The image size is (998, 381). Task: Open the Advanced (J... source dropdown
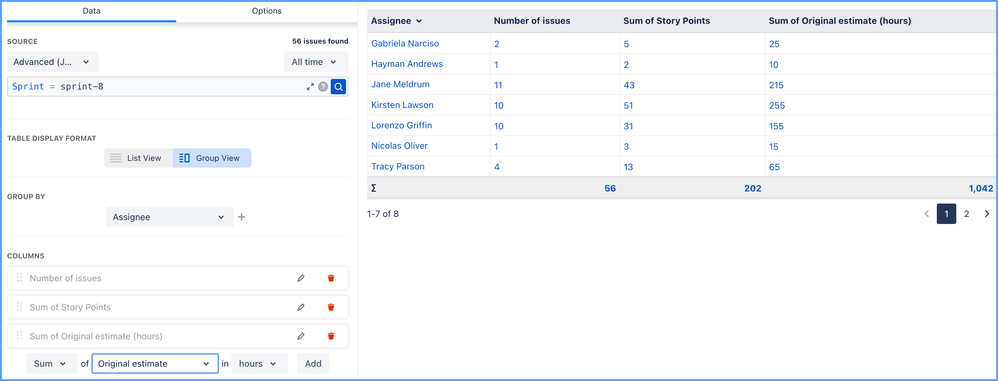53,62
